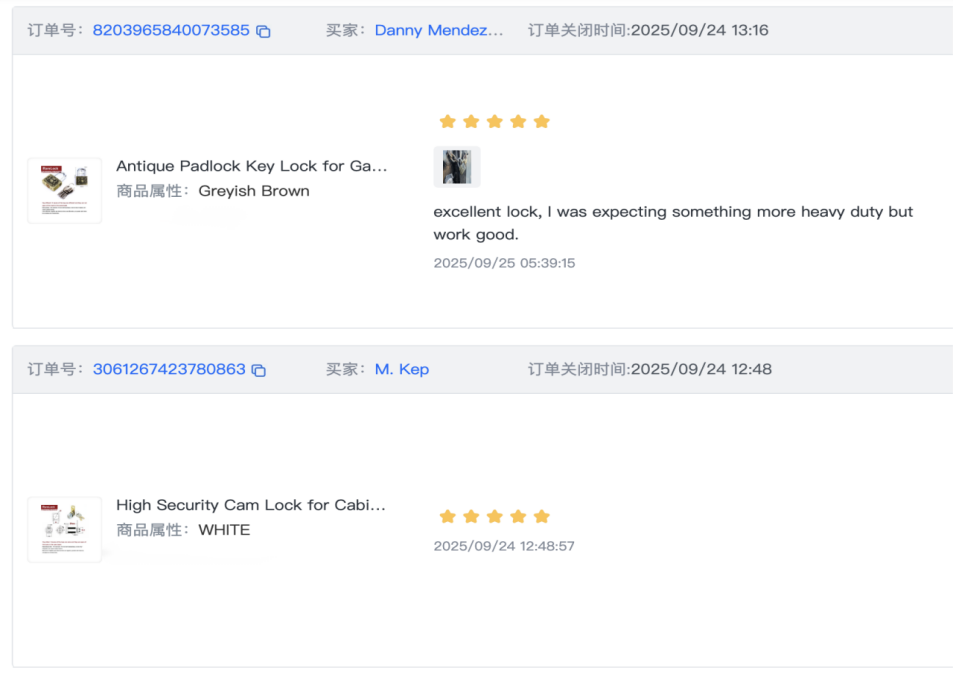
Task: Open order 8203965840073585 details
Action: [171, 30]
